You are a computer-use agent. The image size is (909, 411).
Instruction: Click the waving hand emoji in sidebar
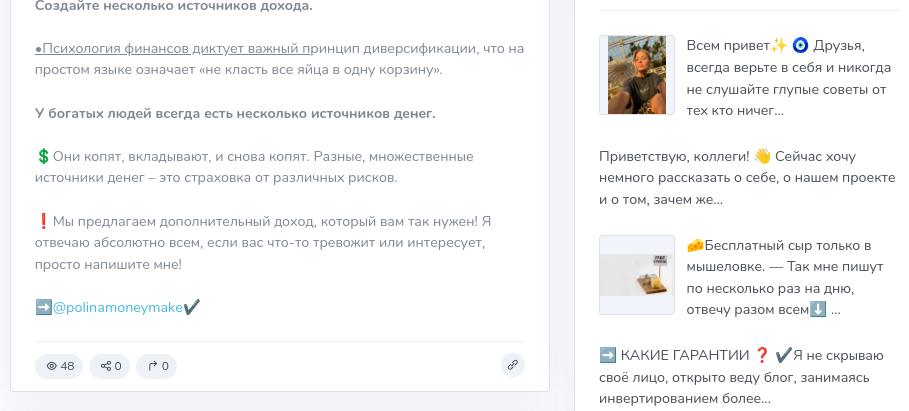(763, 157)
